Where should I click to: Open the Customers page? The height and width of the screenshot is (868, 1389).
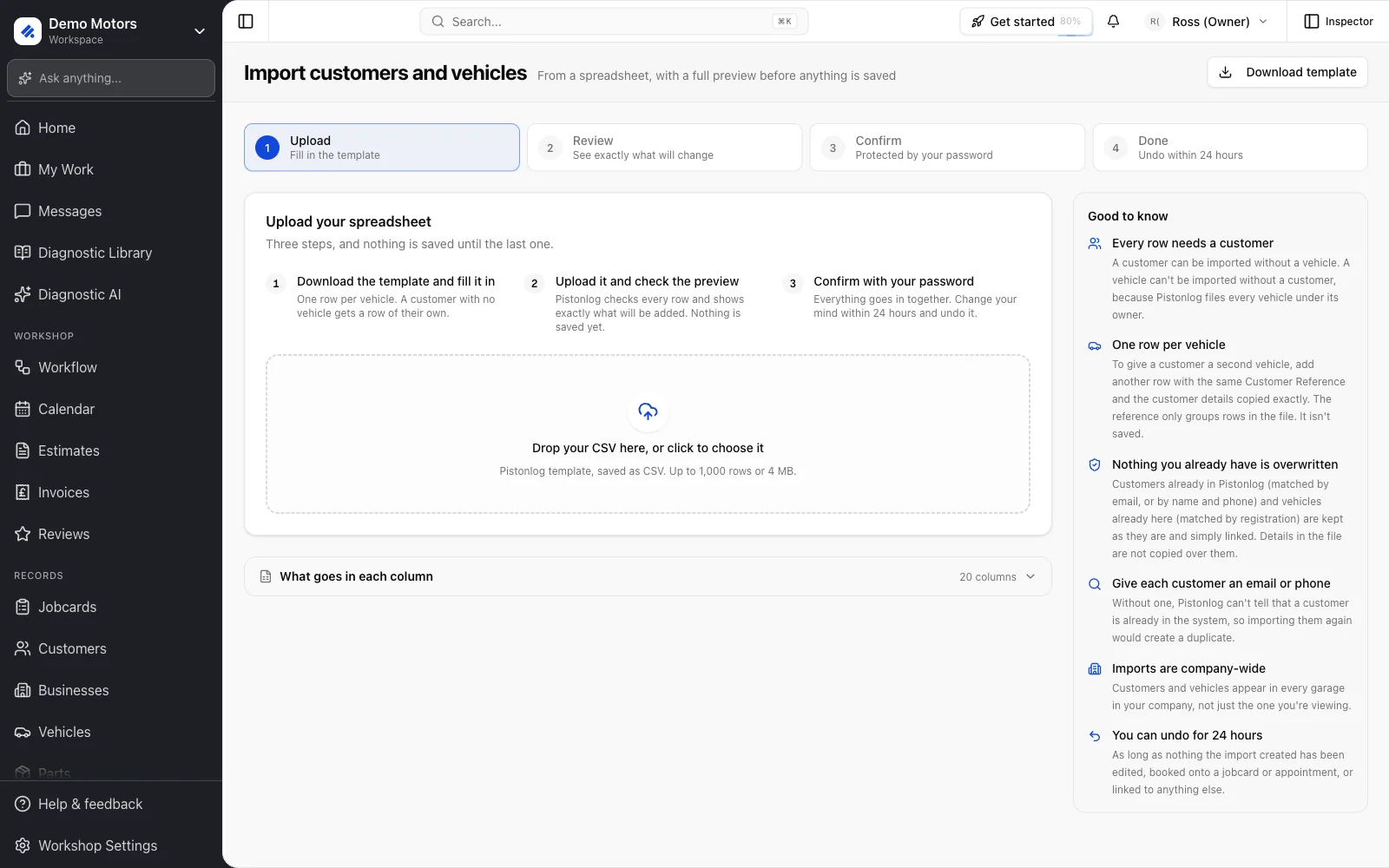point(111,648)
